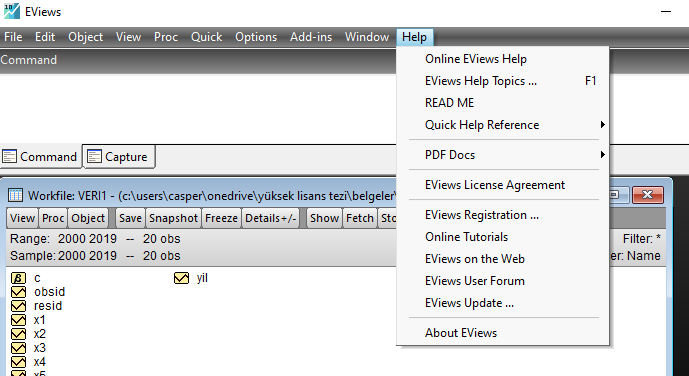The width and height of the screenshot is (689, 376).
Task: Click the Save button in workfile toolbar
Action: click(131, 218)
